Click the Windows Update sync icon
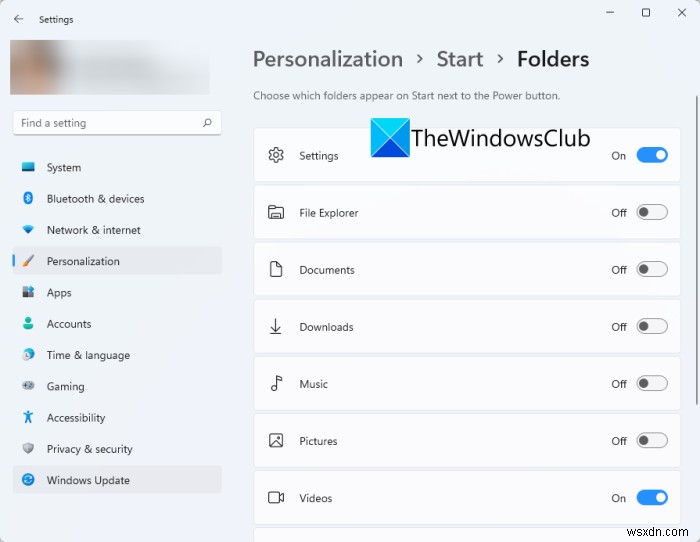 [28, 479]
